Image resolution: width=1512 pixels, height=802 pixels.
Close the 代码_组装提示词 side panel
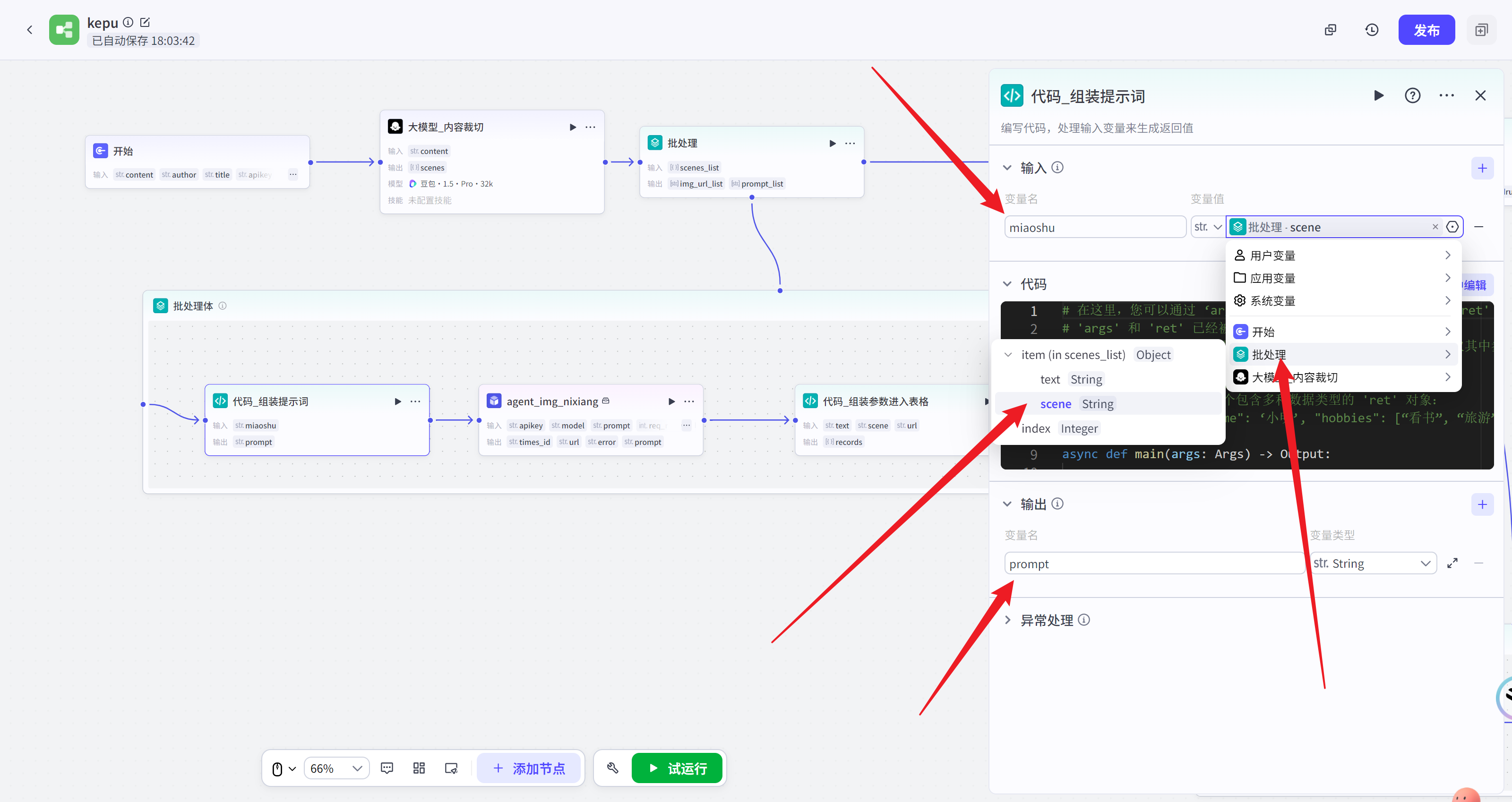(x=1481, y=95)
